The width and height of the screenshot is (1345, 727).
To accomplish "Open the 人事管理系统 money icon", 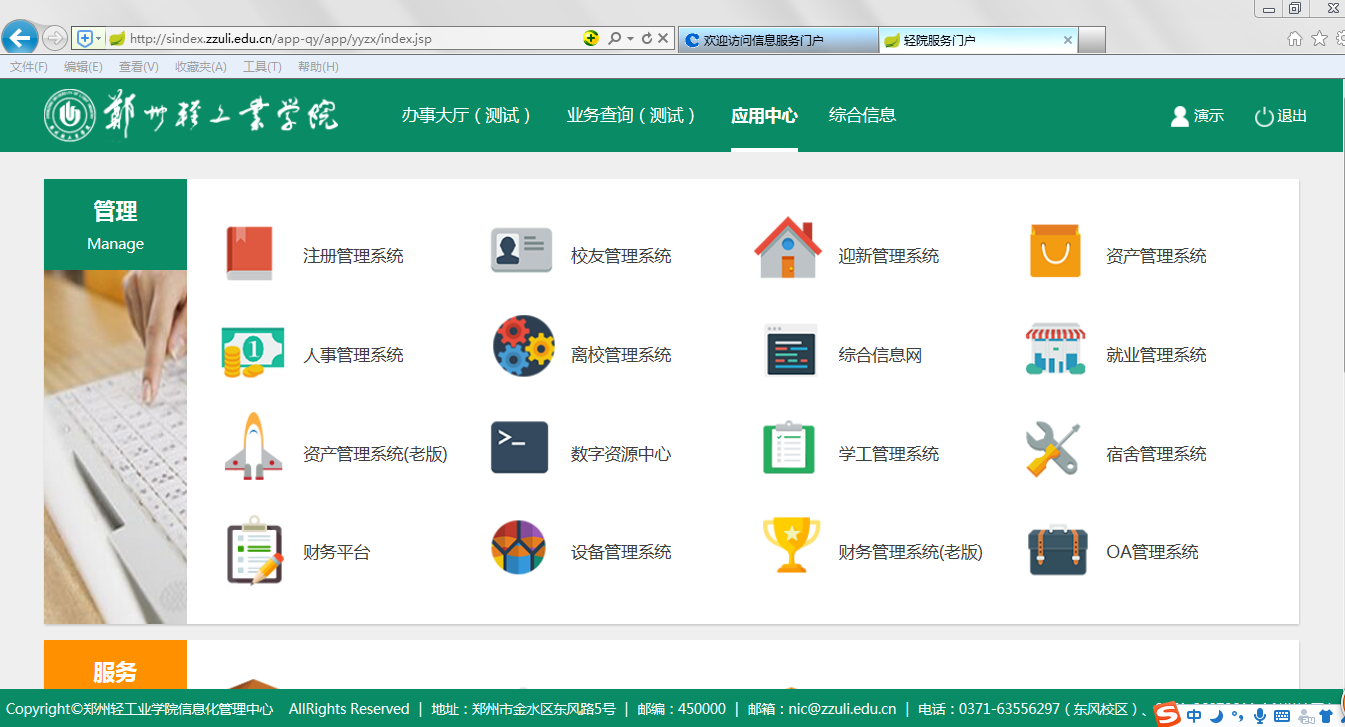I will [x=252, y=353].
